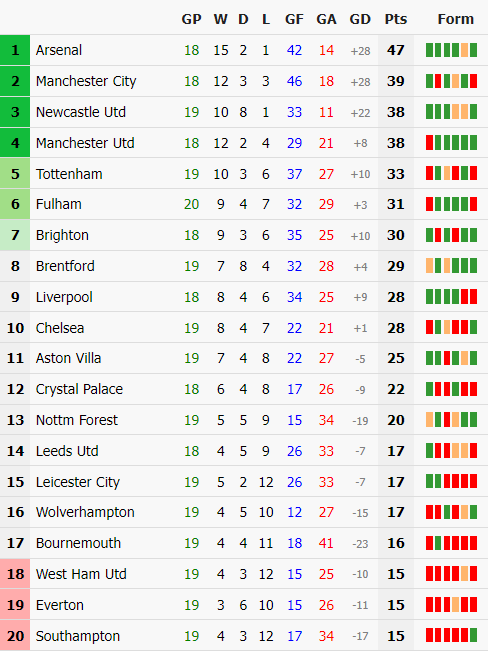Click Southampton's green win form bar
The image size is (488, 651).
coord(473,635)
